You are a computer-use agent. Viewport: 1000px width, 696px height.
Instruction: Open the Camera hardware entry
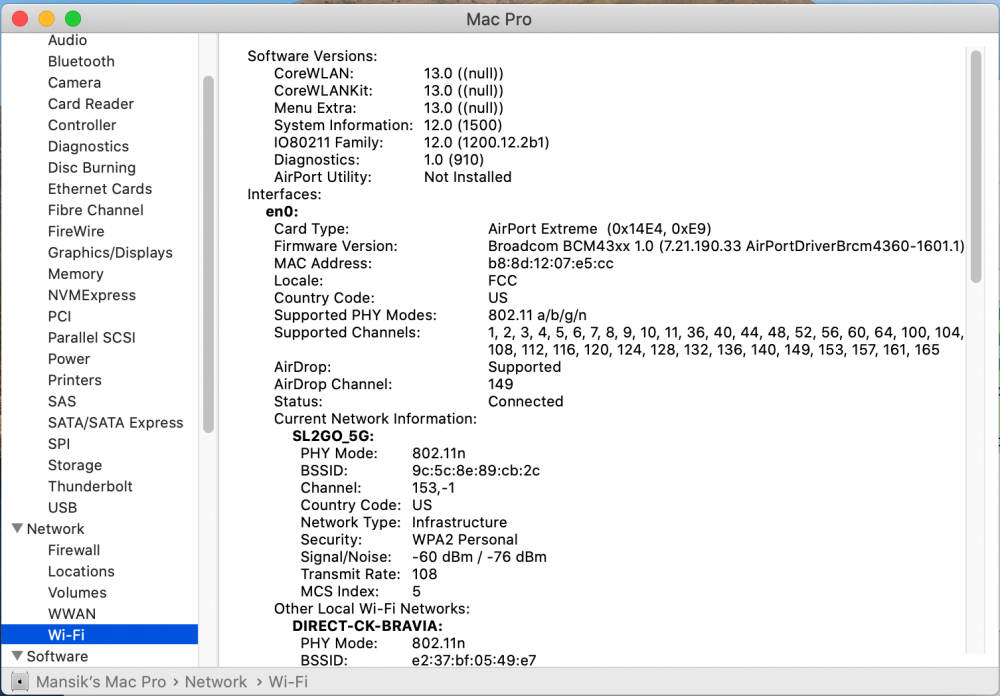pos(74,82)
